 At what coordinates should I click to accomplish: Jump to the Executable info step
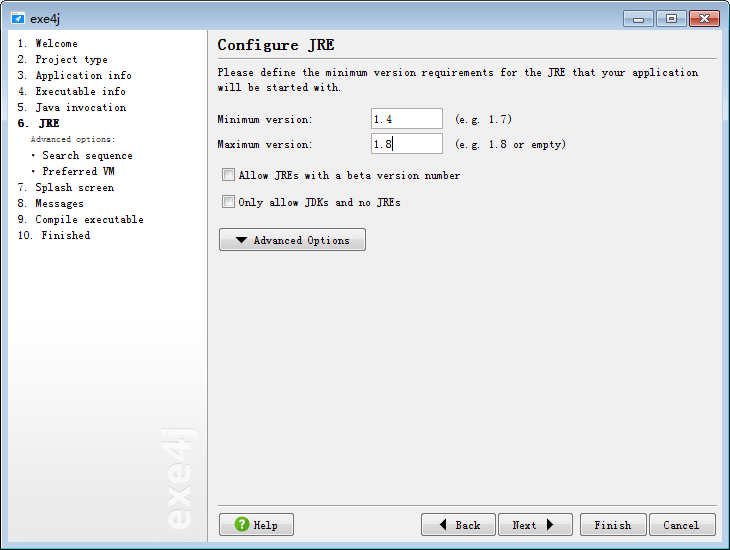click(x=80, y=92)
